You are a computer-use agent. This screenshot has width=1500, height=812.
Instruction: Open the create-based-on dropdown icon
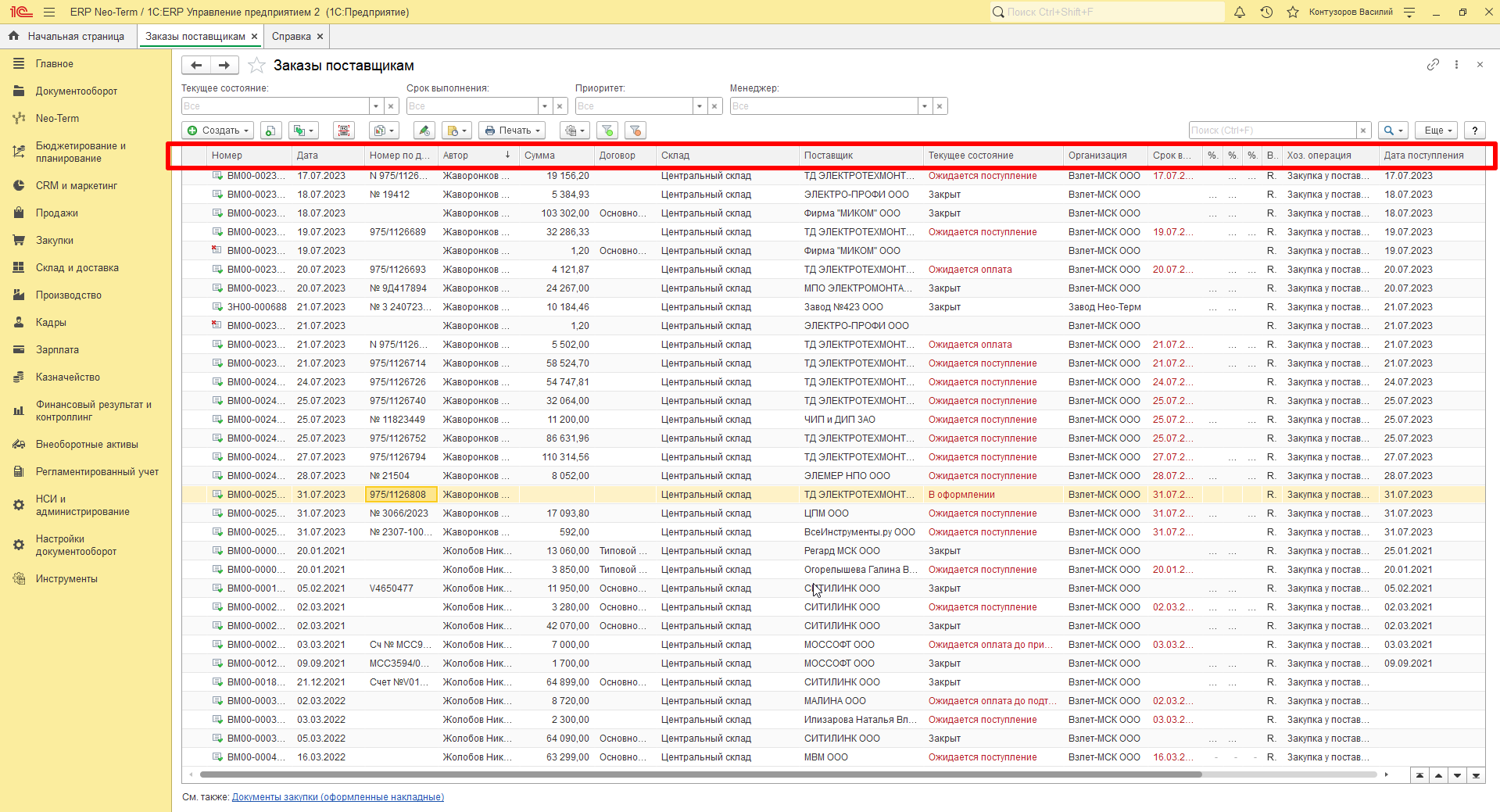pyautogui.click(x=303, y=131)
